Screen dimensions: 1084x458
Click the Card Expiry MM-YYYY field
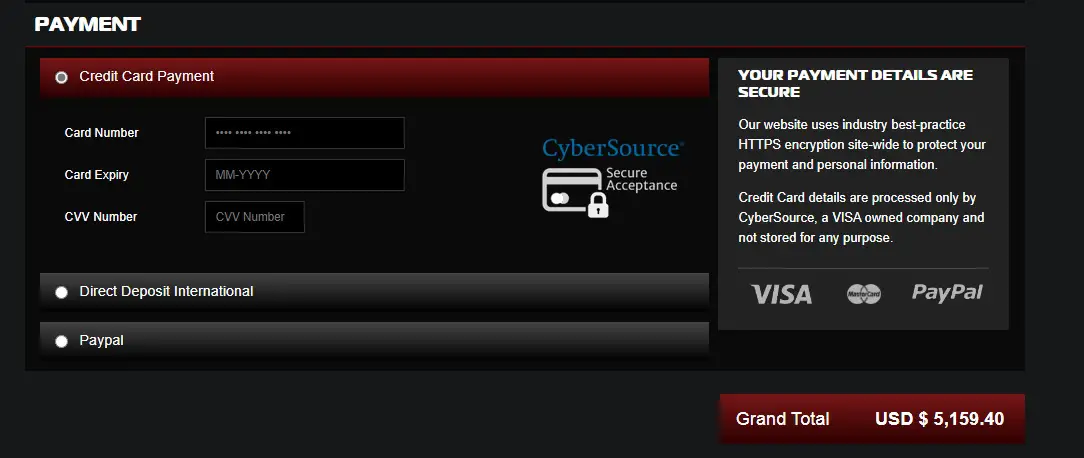(305, 175)
